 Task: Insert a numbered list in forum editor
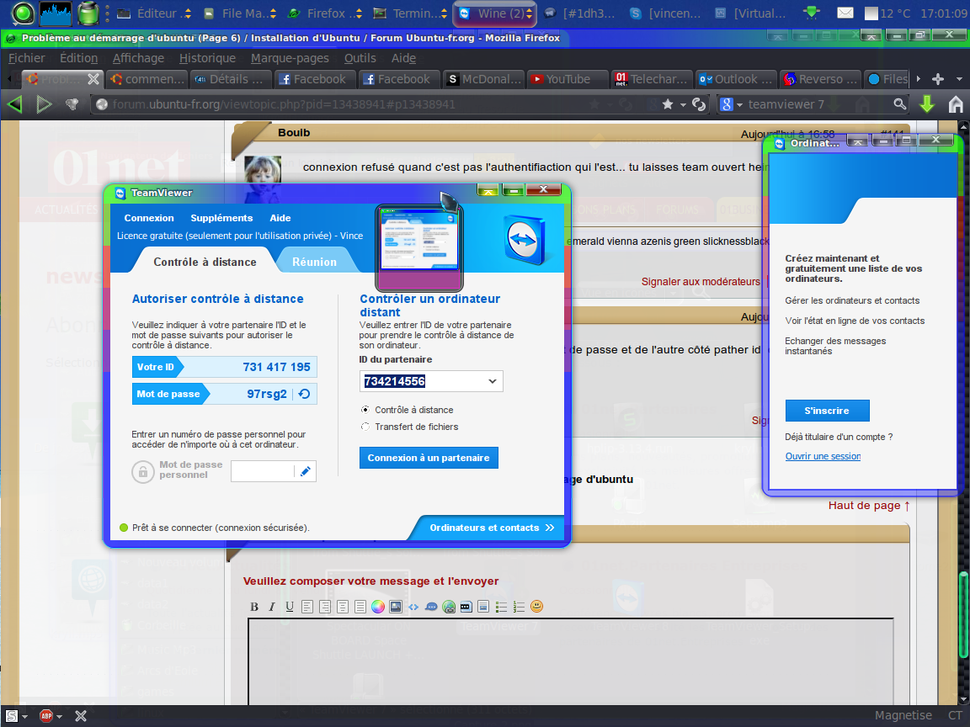click(519, 607)
